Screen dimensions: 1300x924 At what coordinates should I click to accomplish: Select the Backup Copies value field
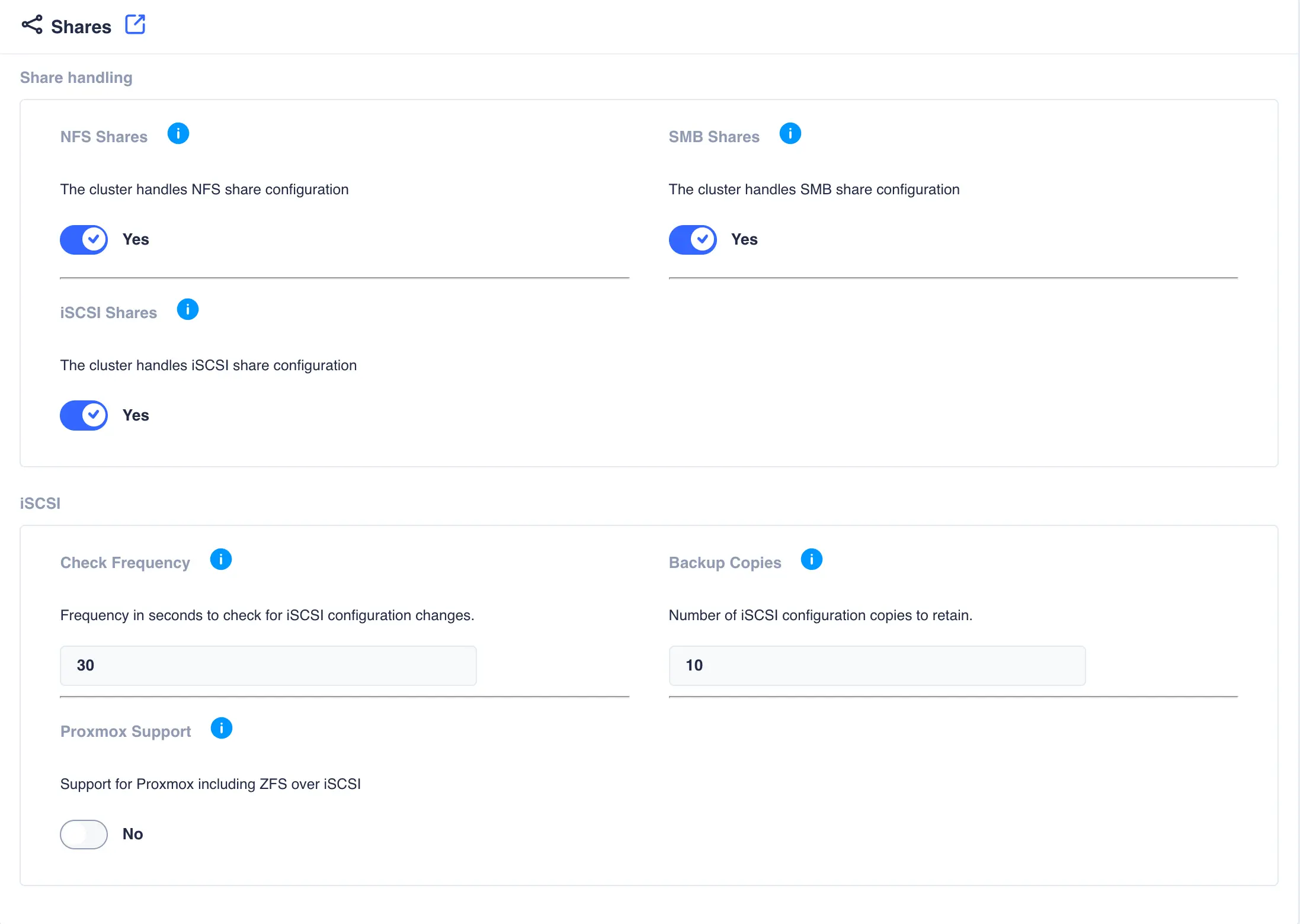tap(876, 665)
